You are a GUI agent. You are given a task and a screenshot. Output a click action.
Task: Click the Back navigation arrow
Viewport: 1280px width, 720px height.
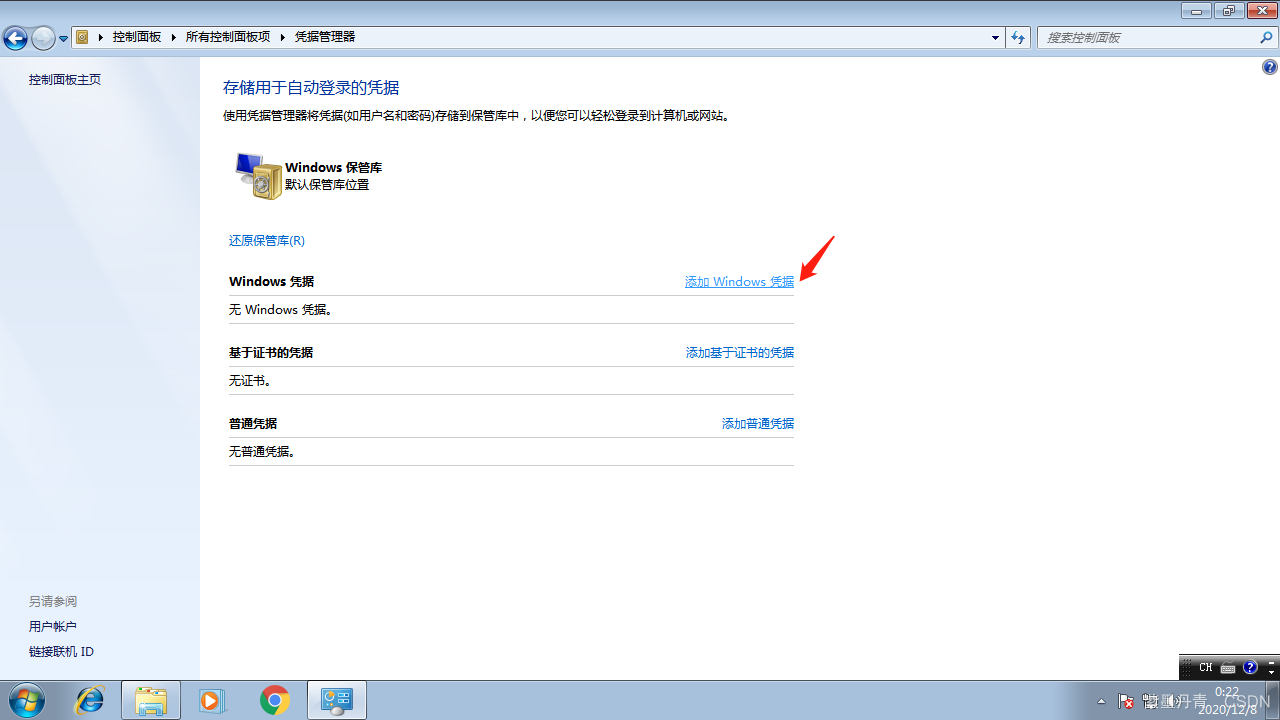15,39
